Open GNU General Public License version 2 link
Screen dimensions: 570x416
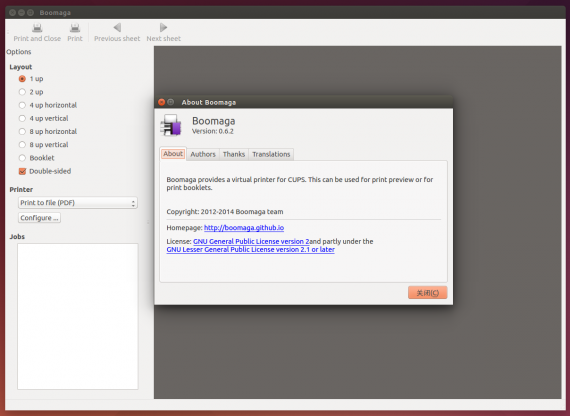pos(251,241)
